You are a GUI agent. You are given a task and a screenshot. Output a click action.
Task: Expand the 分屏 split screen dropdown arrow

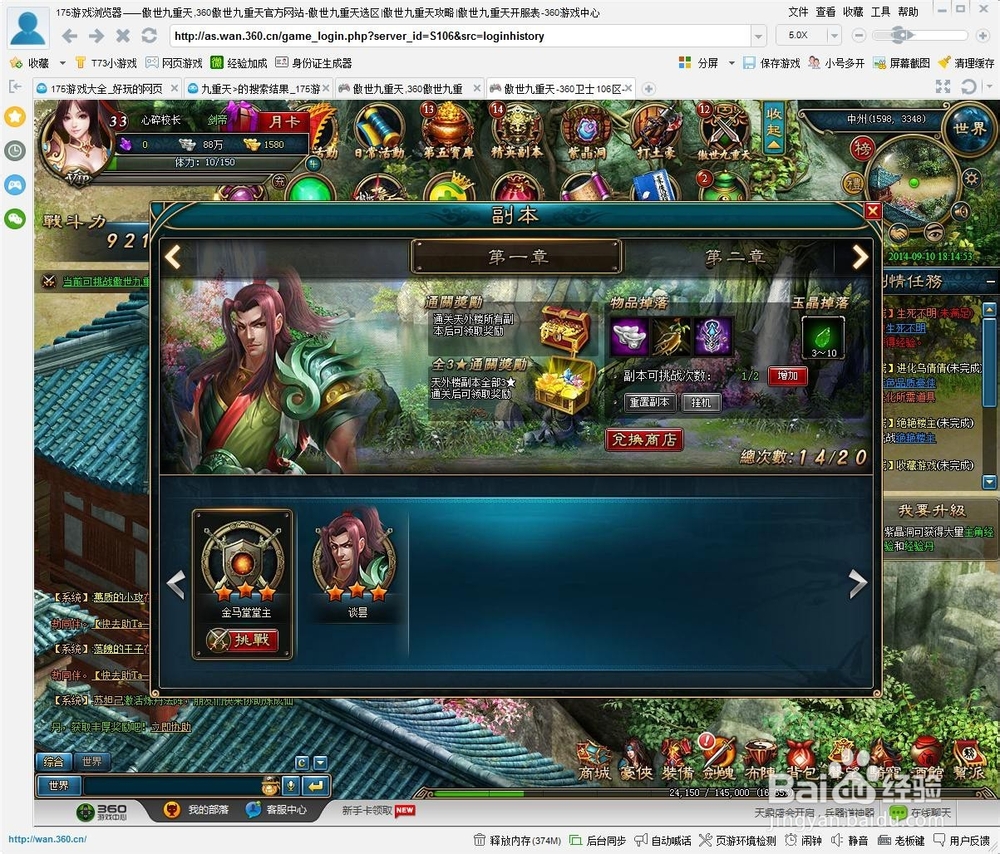pyautogui.click(x=732, y=63)
